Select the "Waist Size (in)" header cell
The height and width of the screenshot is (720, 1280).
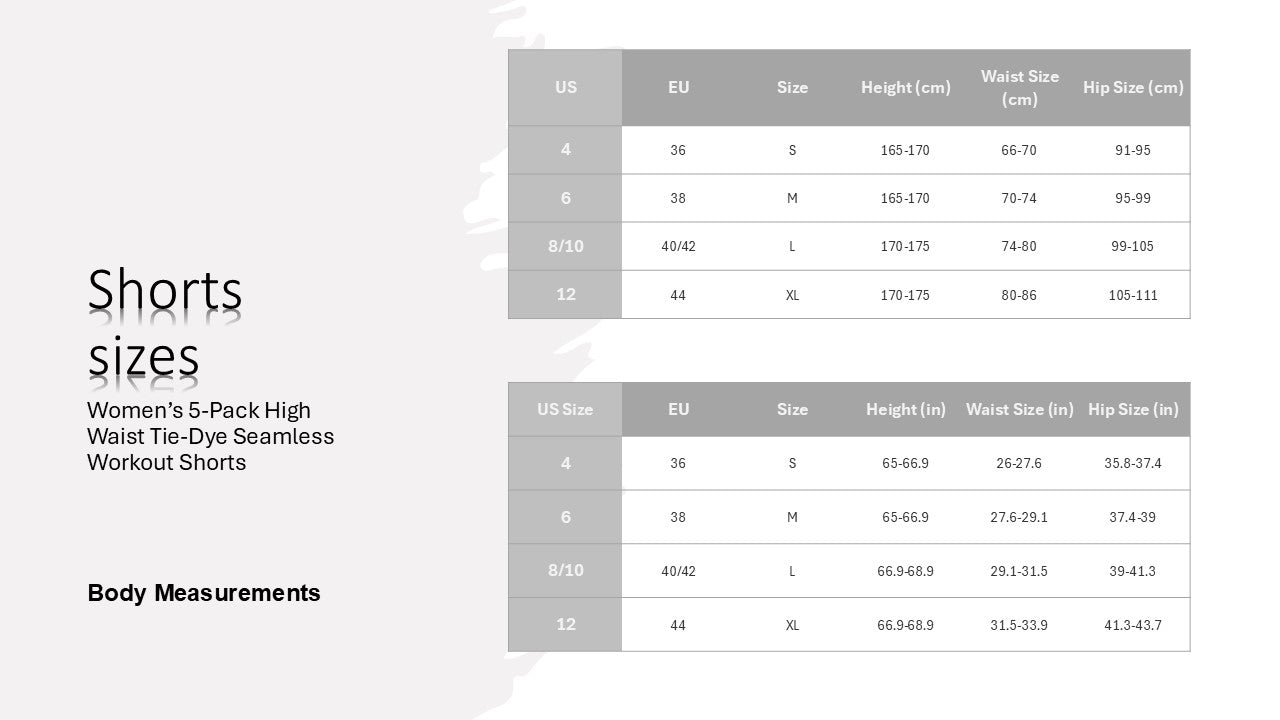[1019, 409]
